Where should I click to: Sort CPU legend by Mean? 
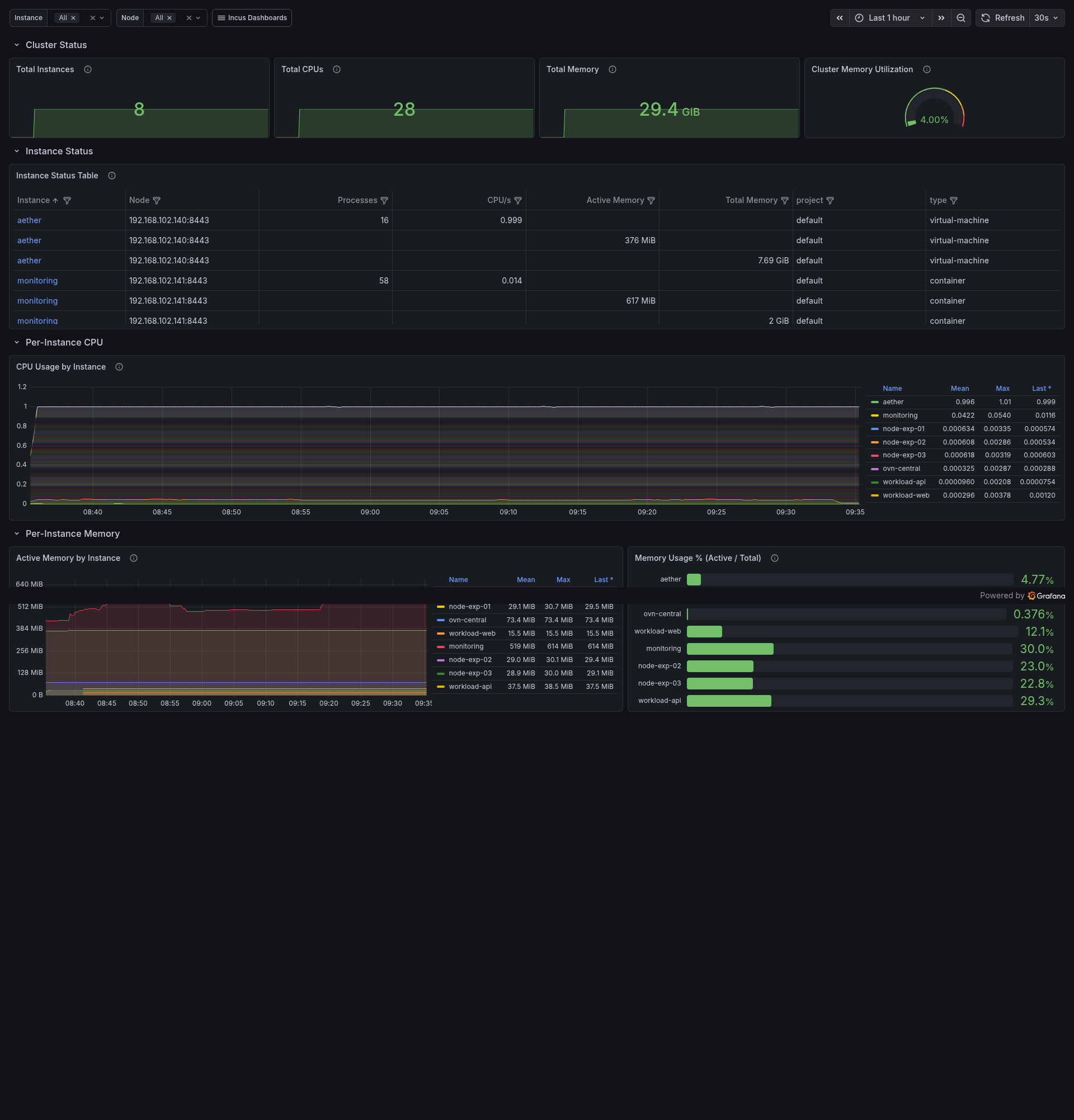point(960,389)
